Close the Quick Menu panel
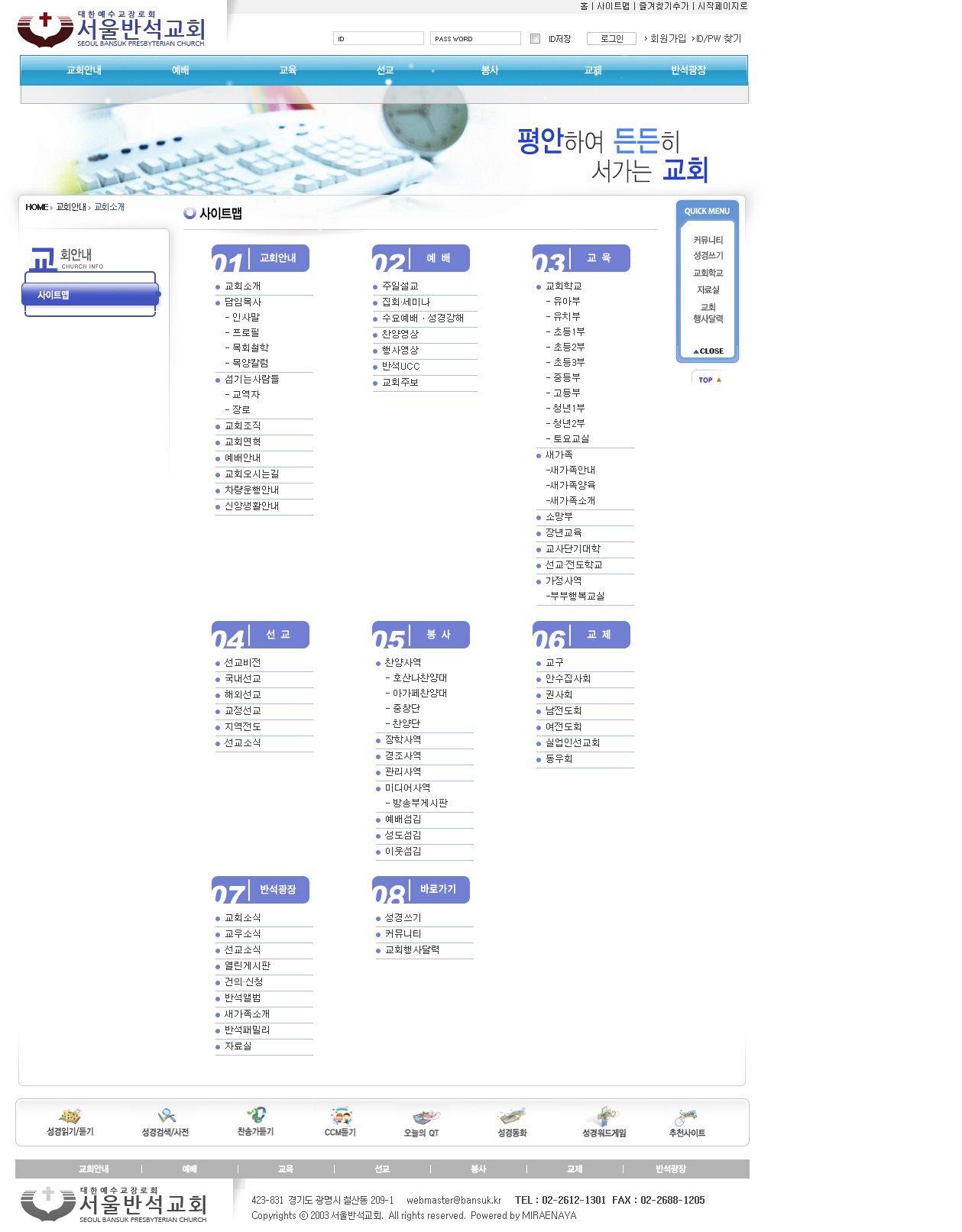 708,351
